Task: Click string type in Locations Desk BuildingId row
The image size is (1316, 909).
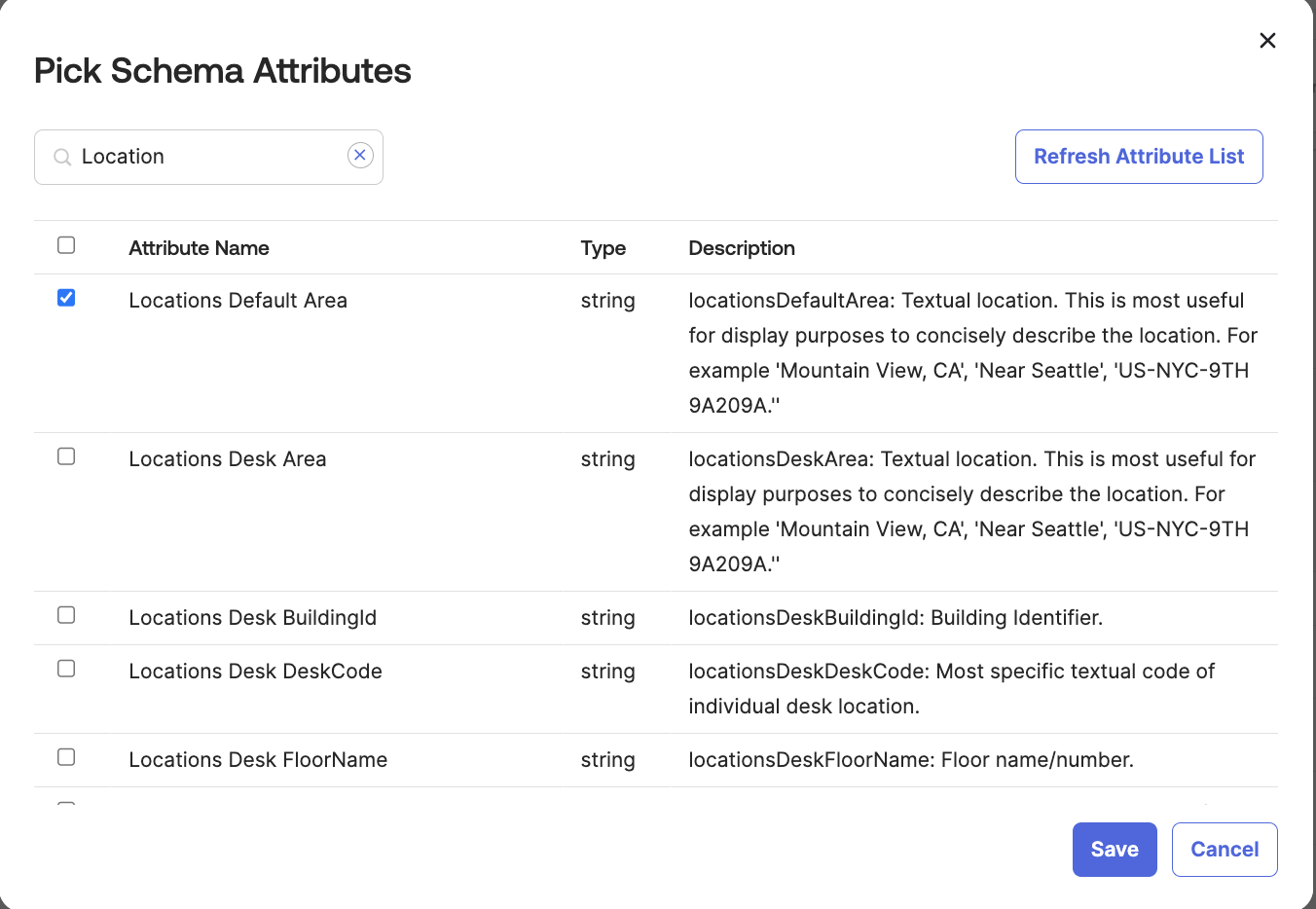Action: coord(607,618)
